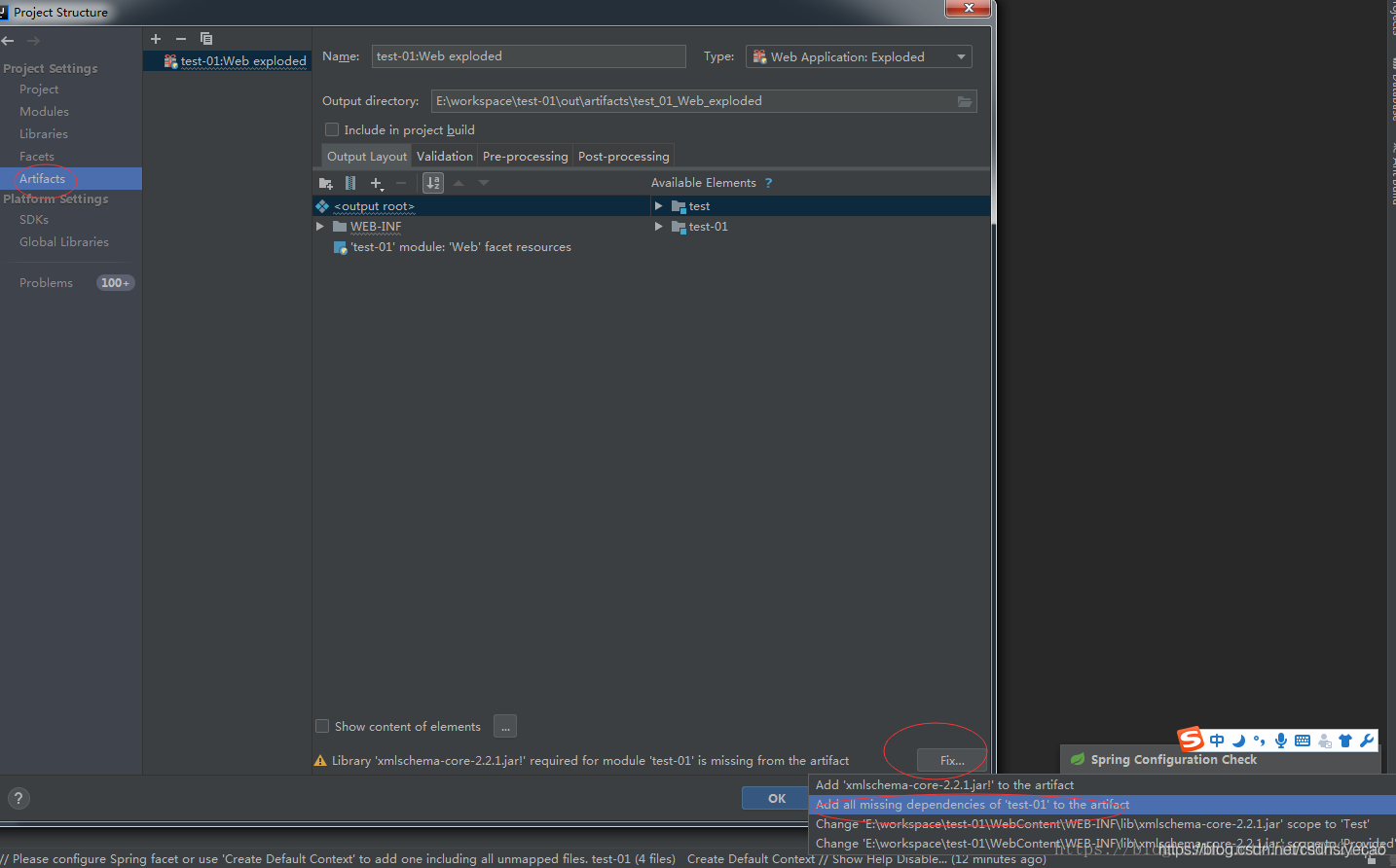
Task: Click the Spring leaf notification icon
Action: click(x=1078, y=760)
